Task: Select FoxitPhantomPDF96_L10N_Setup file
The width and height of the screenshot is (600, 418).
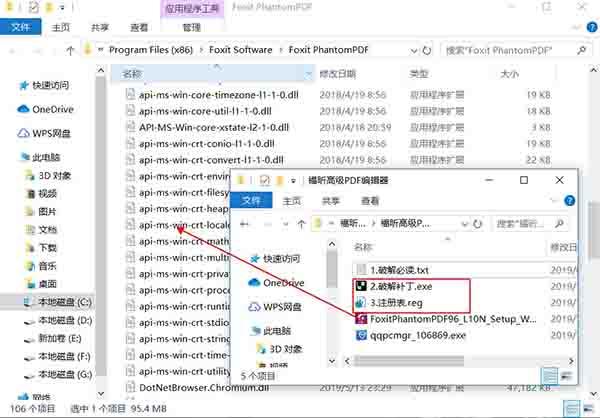Action: pyautogui.click(x=453, y=319)
